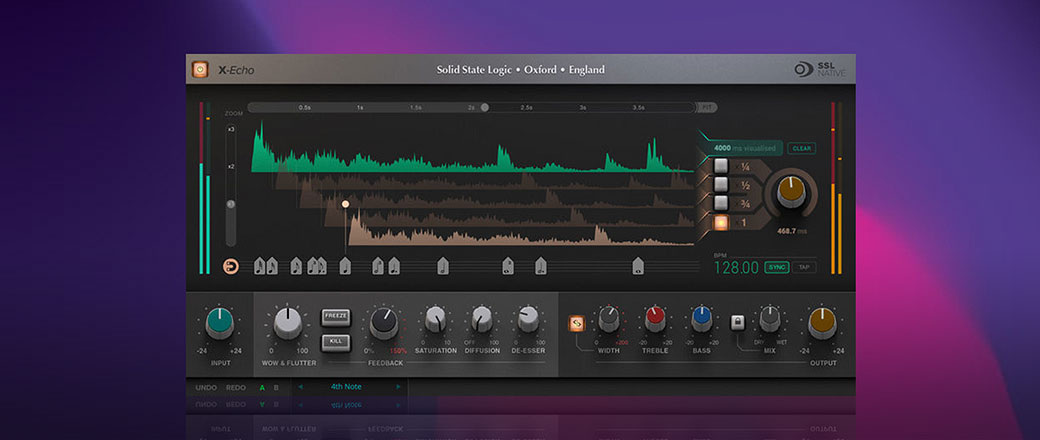Click the timeline range handle near 2s
Viewport: 1040px width, 440px height.
485,108
